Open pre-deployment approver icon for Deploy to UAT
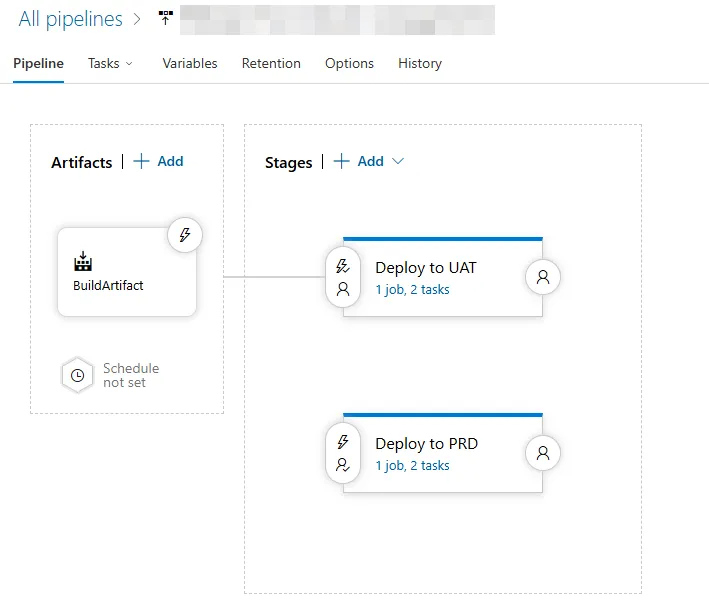The image size is (709, 602). (343, 289)
